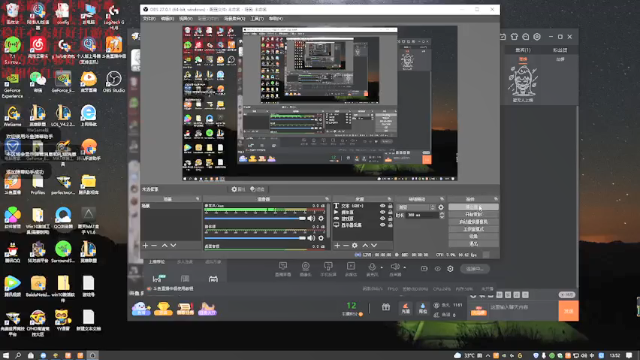Open the File menu in OBS

pos(149,19)
